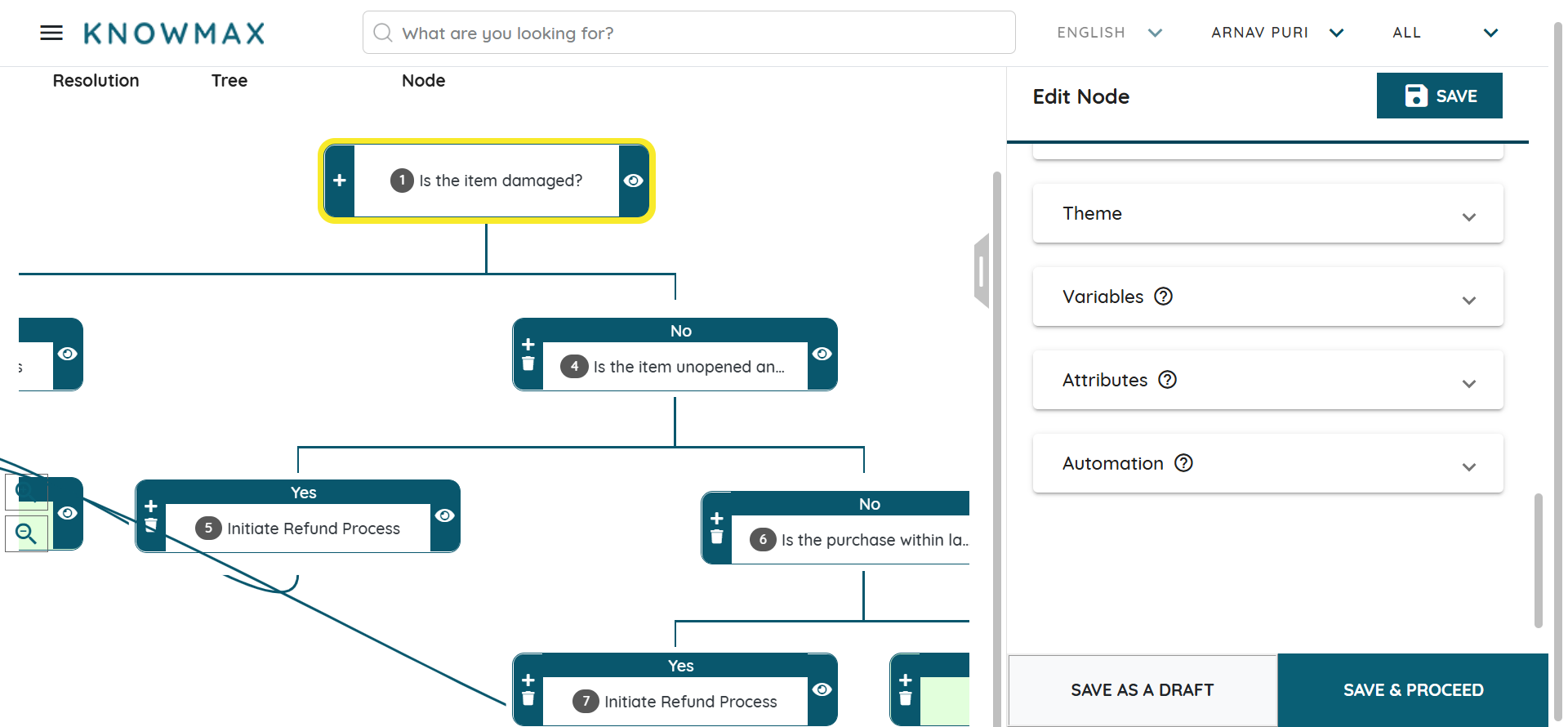Add child to node 5 via plus icon
This screenshot has height=727, width=1568.
(x=151, y=506)
